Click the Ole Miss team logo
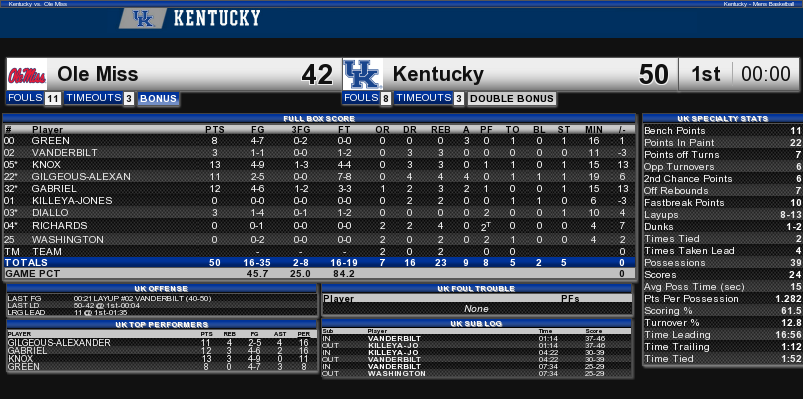Image resolution: width=803 pixels, height=399 pixels. click(27, 75)
